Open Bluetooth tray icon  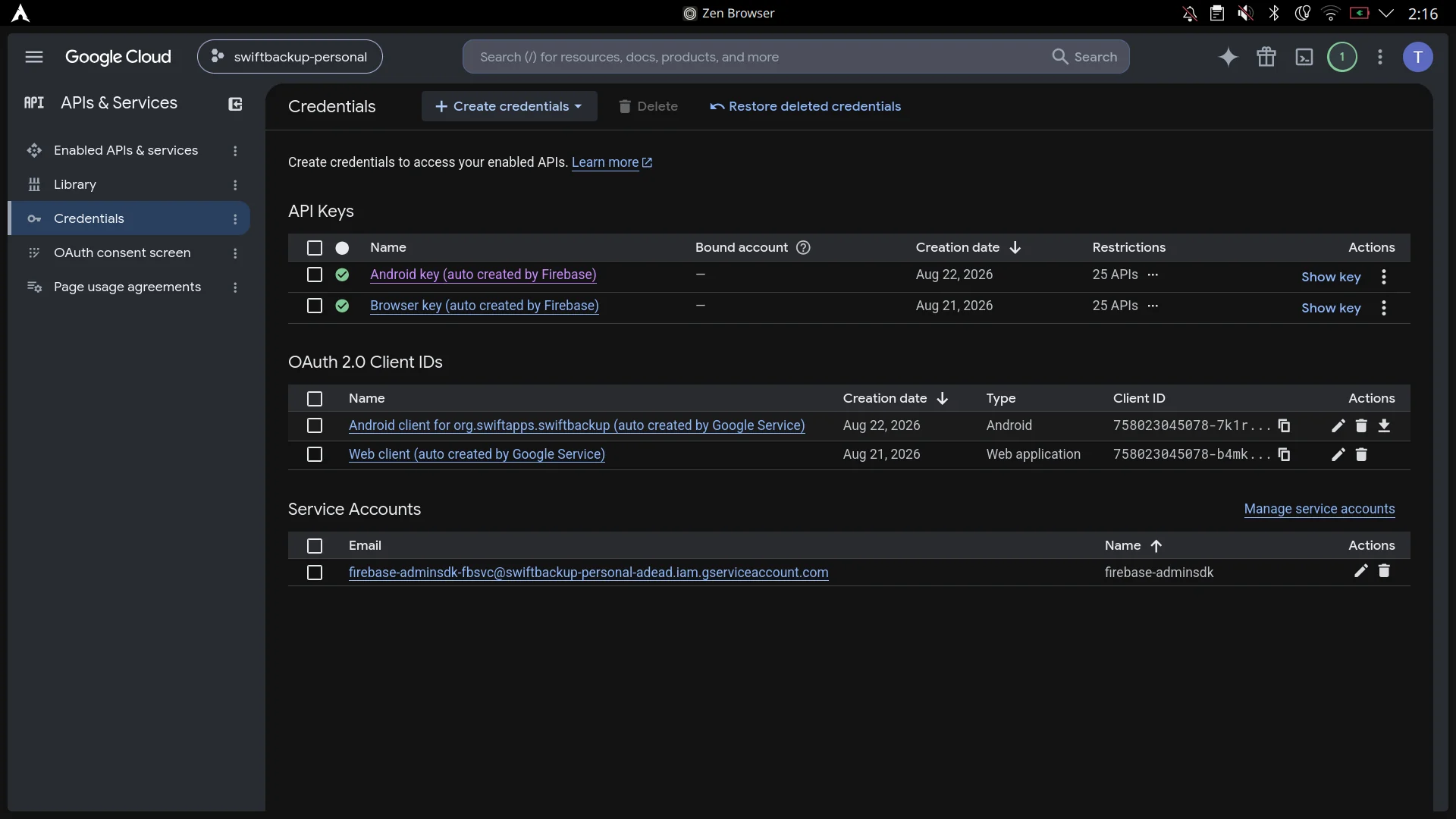[1274, 13]
